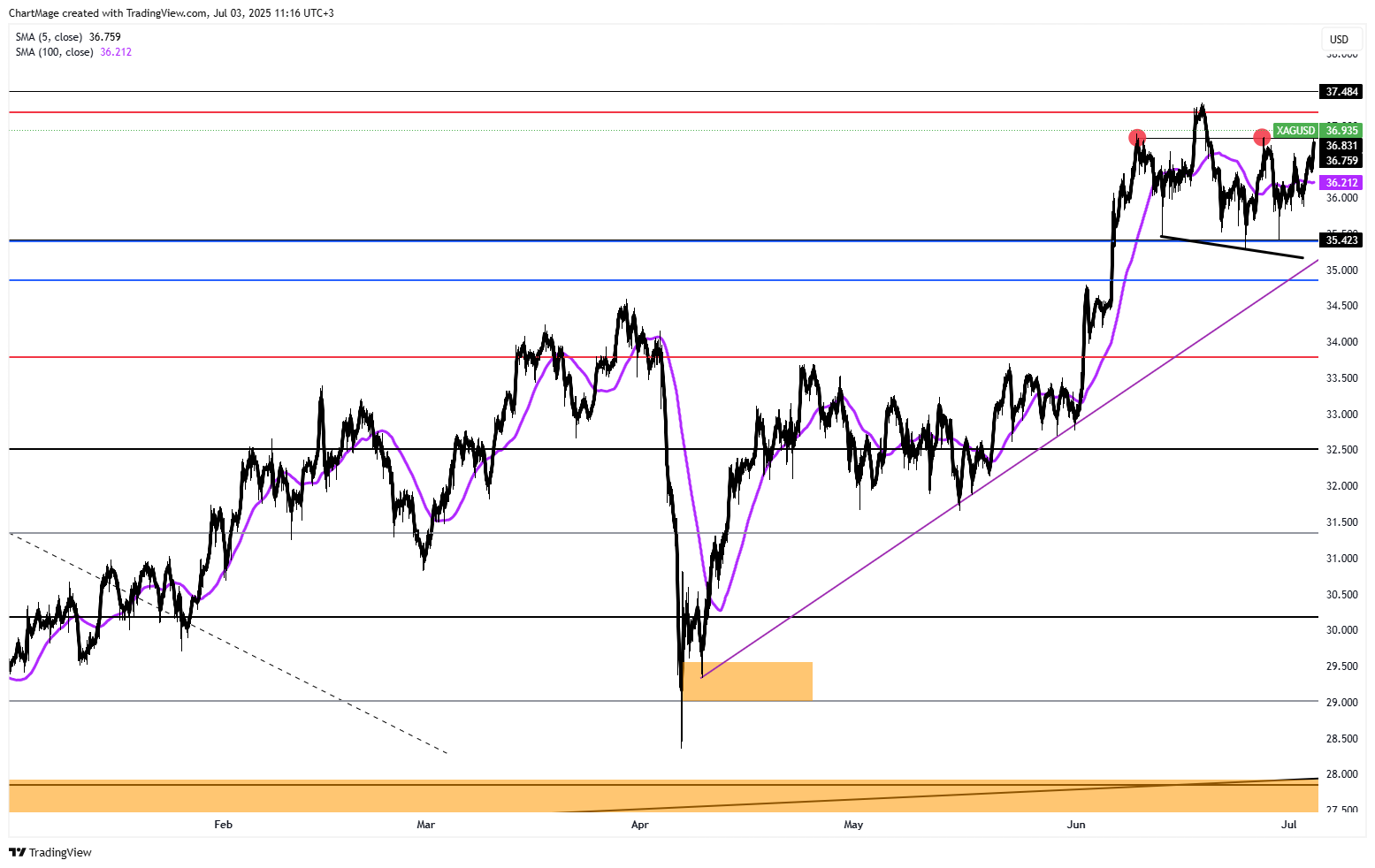The width and height of the screenshot is (1375, 868).
Task: Select the short black sloping line under June lows
Action: pos(1232,247)
